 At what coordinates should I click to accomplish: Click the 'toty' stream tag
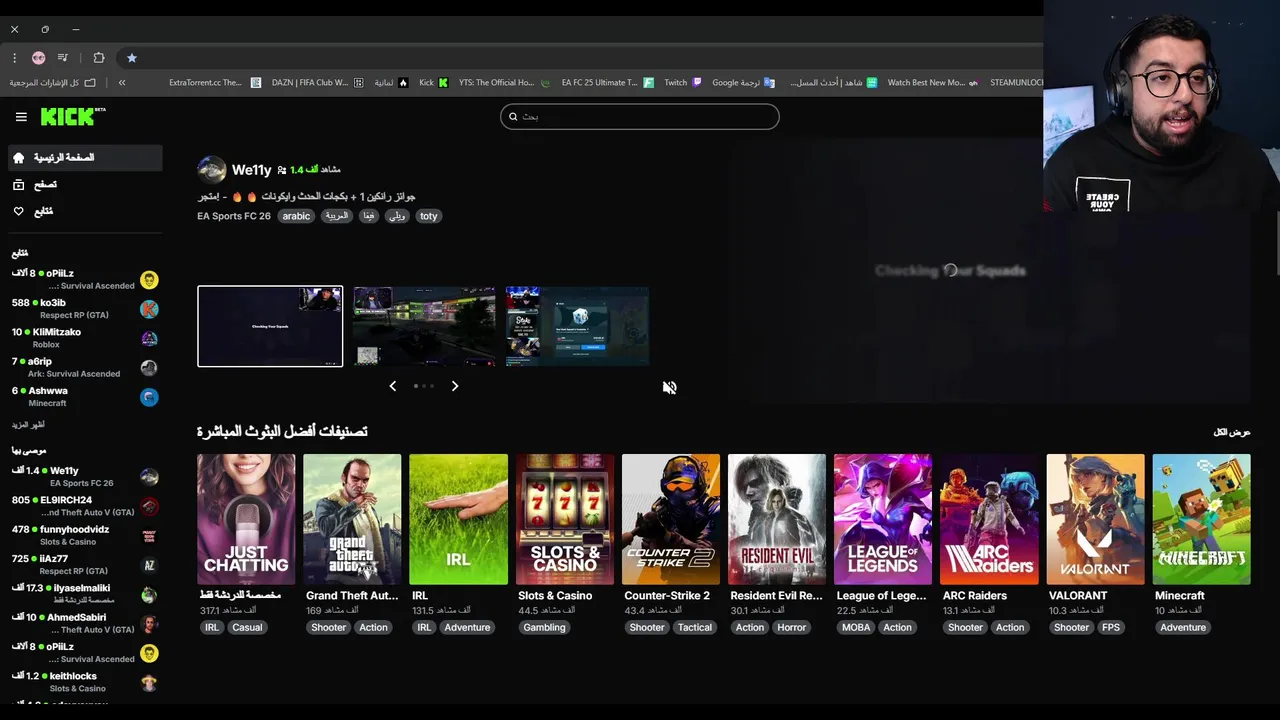point(429,216)
